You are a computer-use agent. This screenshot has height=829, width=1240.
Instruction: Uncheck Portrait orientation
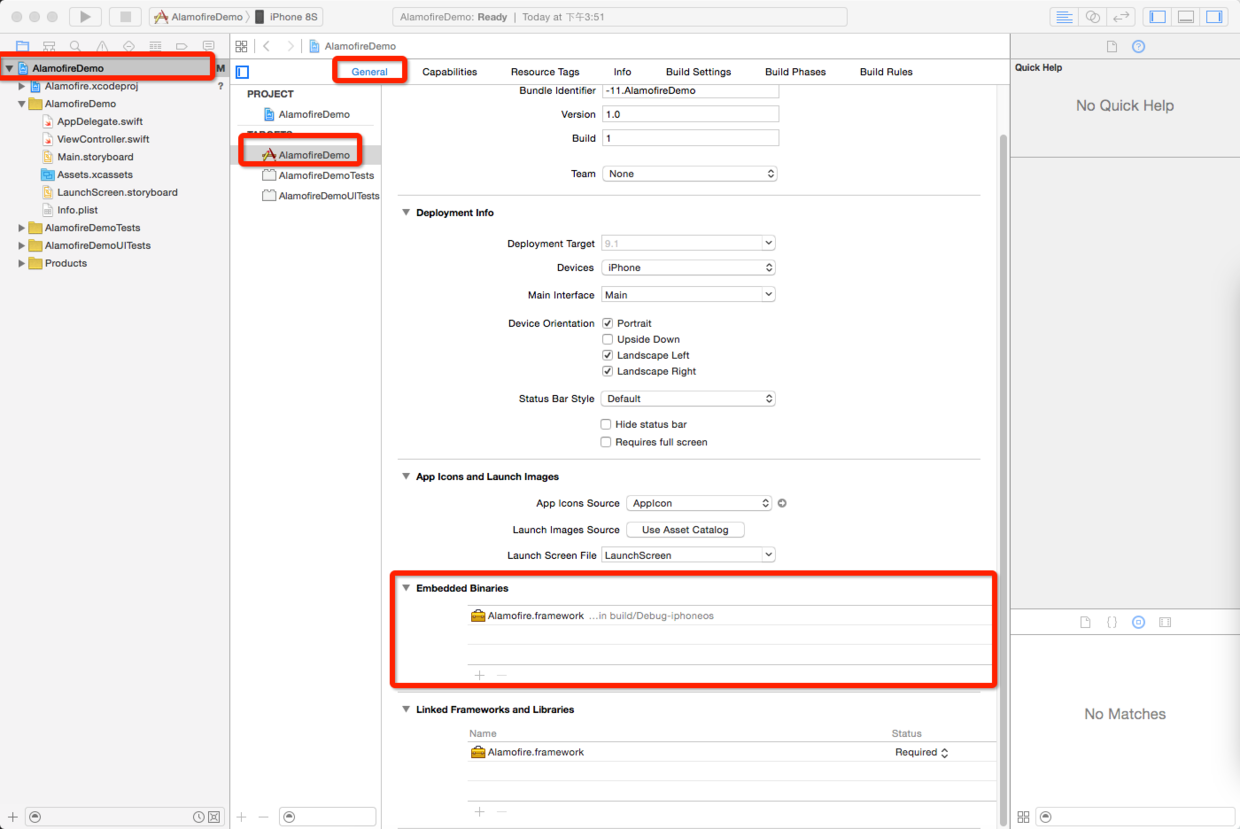607,323
